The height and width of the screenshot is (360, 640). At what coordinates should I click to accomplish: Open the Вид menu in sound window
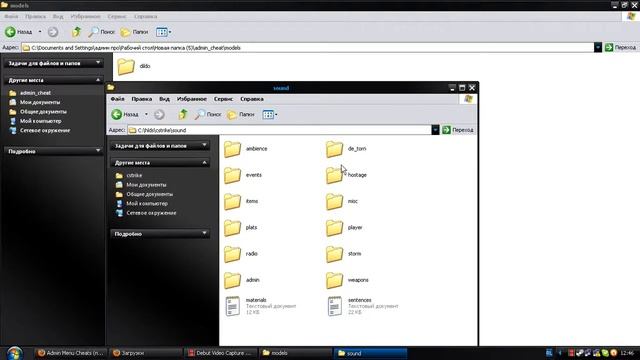click(164, 99)
